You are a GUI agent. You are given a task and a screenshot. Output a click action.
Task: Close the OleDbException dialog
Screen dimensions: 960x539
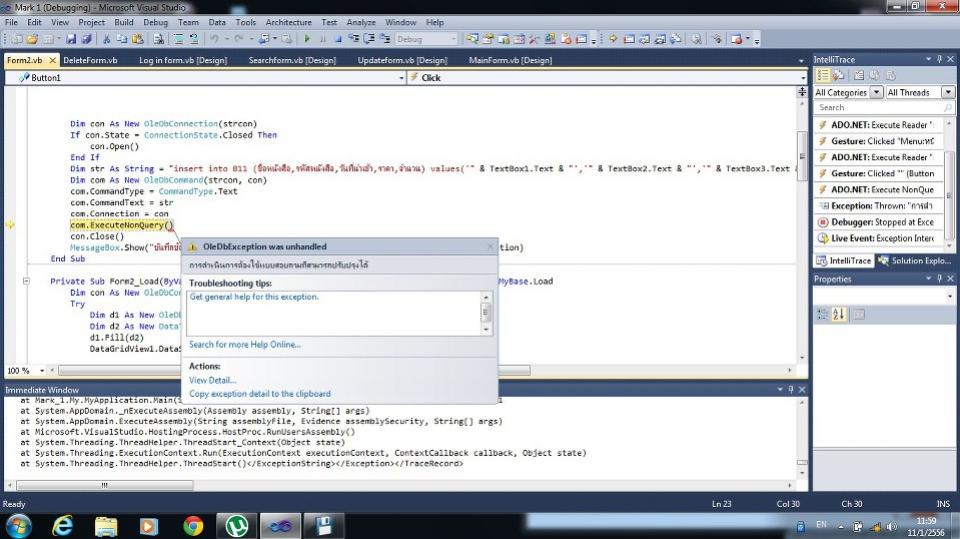point(490,247)
